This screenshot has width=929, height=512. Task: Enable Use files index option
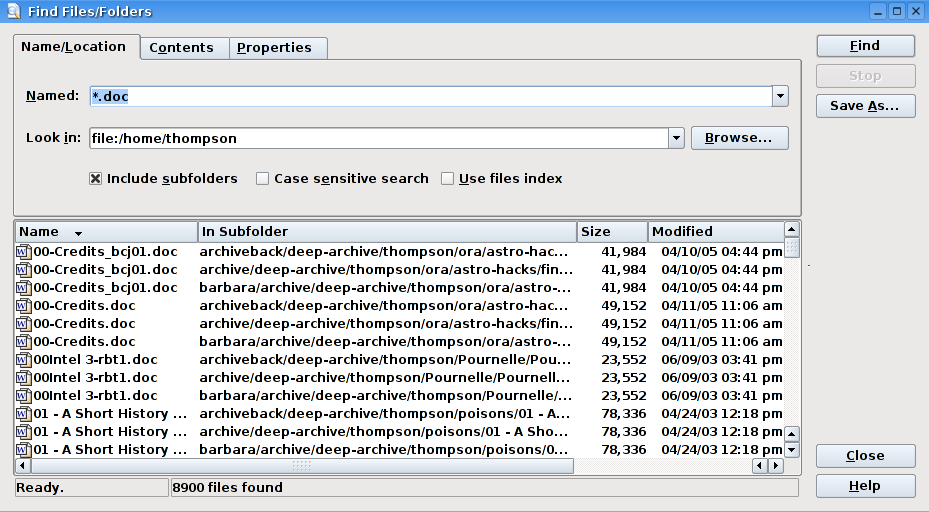tap(448, 179)
